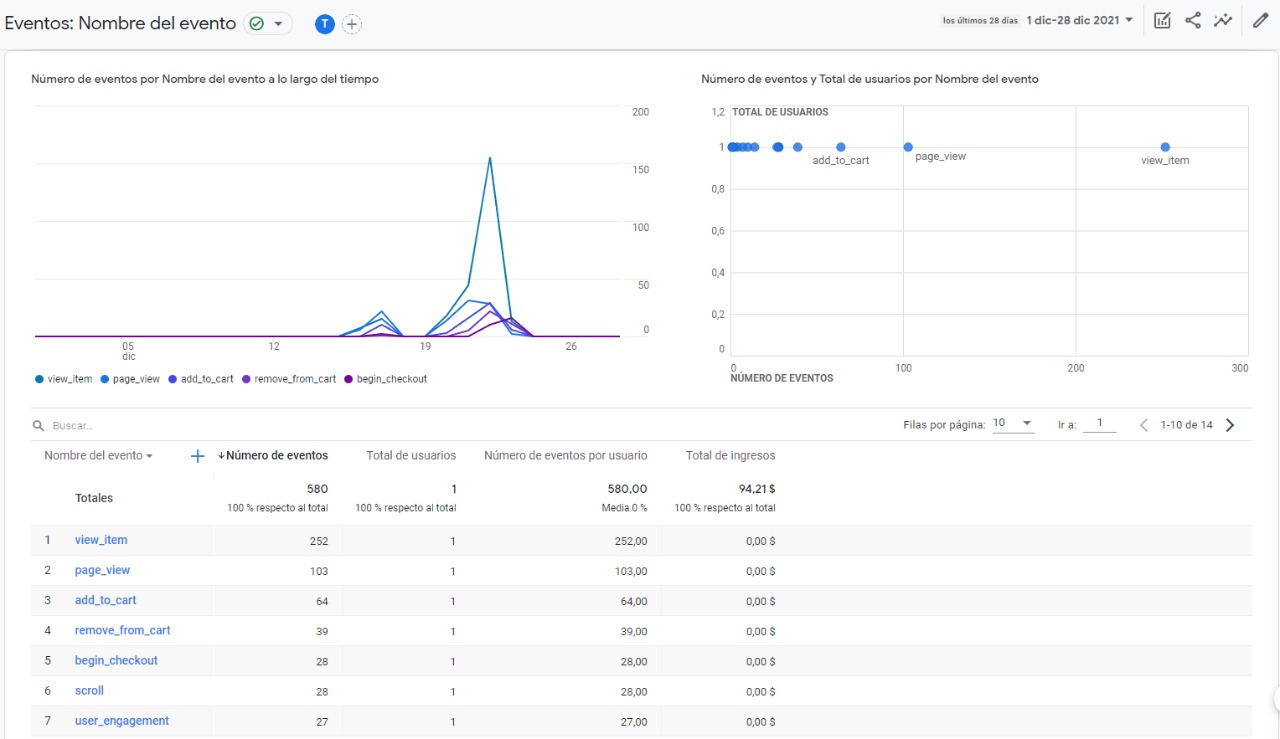The width and height of the screenshot is (1280, 739).
Task: Sort by Total de usuarios column
Action: (411, 455)
